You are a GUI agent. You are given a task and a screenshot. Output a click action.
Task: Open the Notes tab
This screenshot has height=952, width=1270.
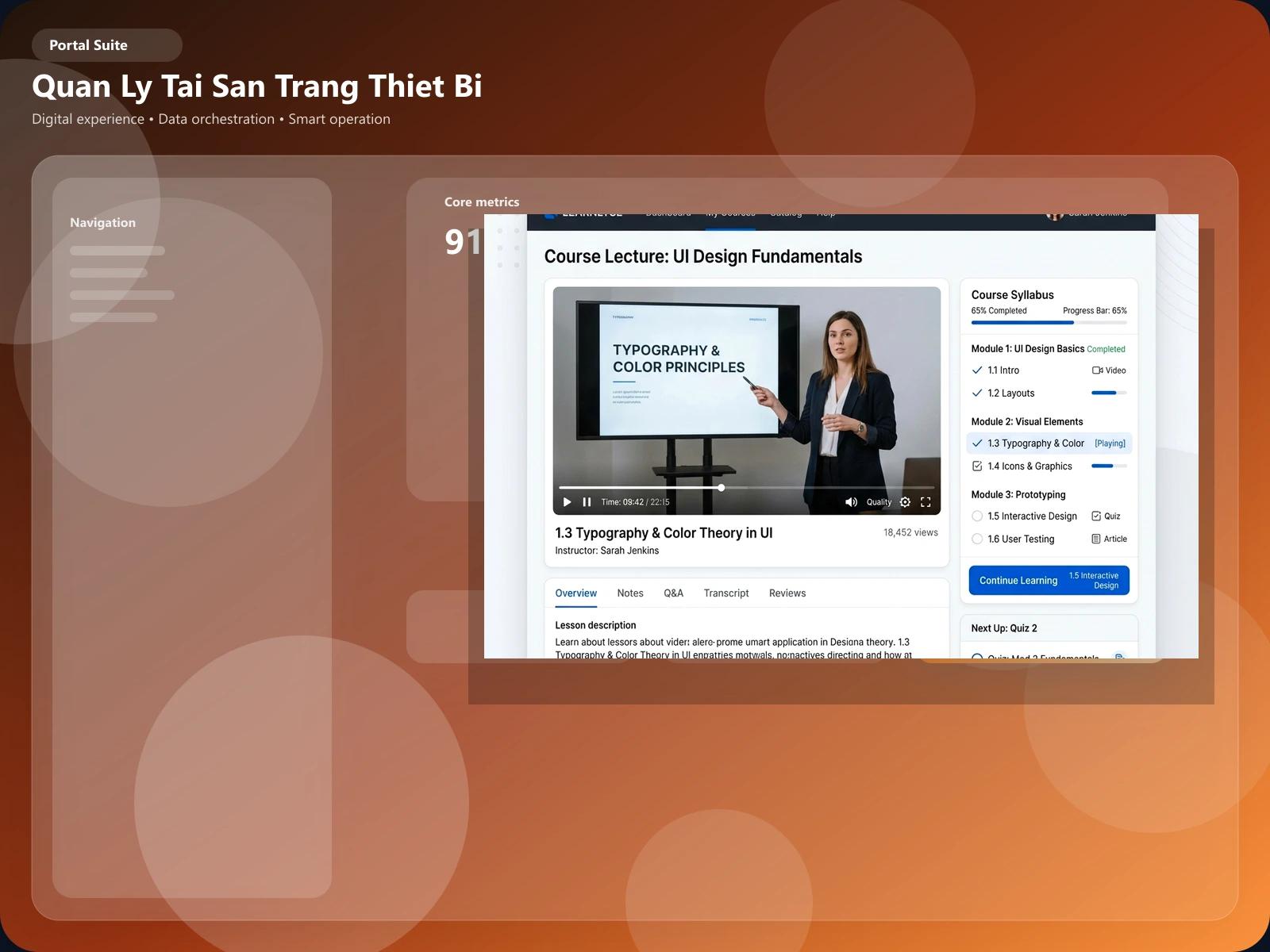630,593
